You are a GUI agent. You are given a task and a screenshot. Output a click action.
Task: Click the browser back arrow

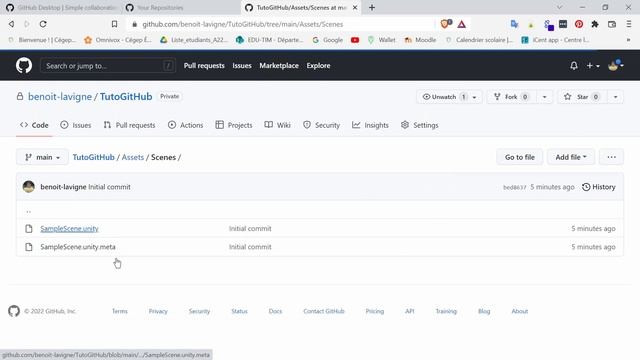click(x=11, y=24)
